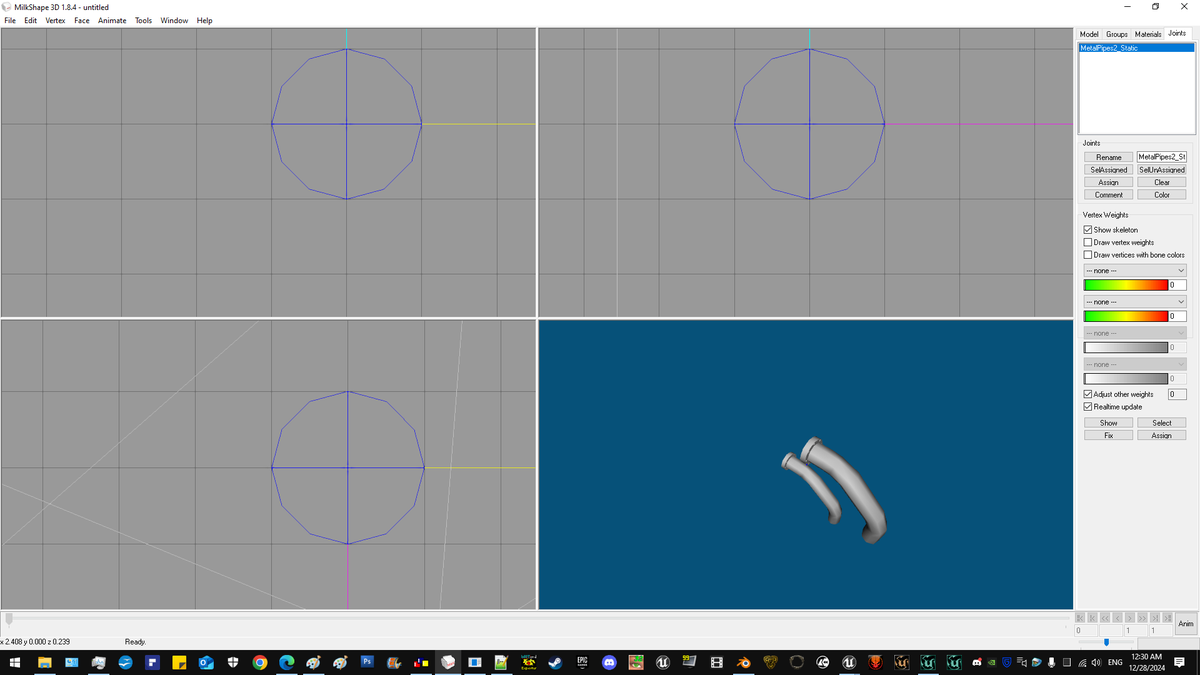Click the small blue slider below frame fields
Image resolution: width=1200 pixels, height=675 pixels.
[x=1106, y=642]
